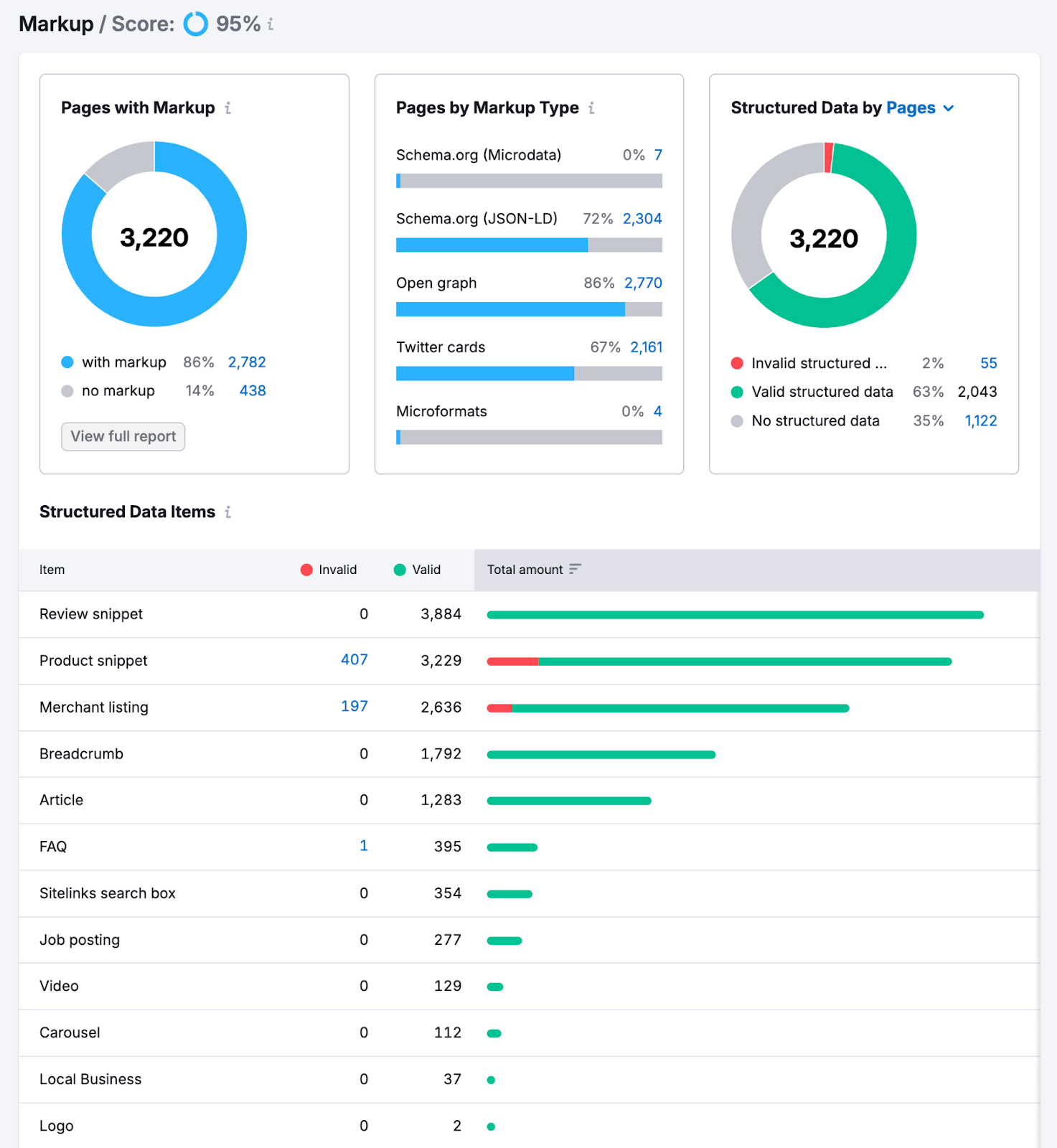Open the 2,782 pages with markup link
The height and width of the screenshot is (1148, 1057).
(x=247, y=362)
